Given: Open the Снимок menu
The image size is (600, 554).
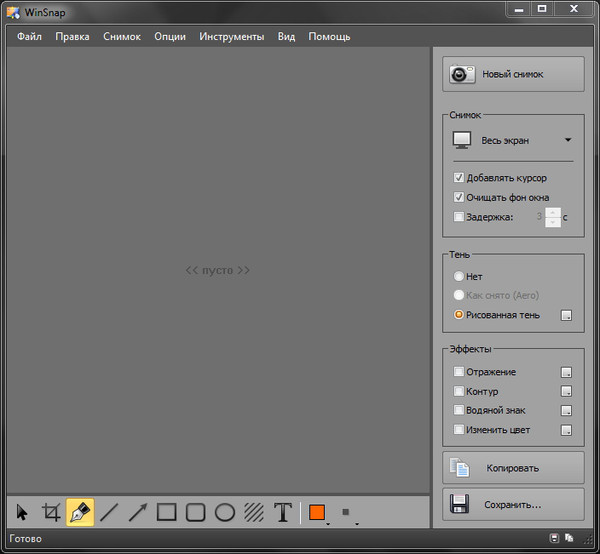Looking at the screenshot, I should (121, 37).
